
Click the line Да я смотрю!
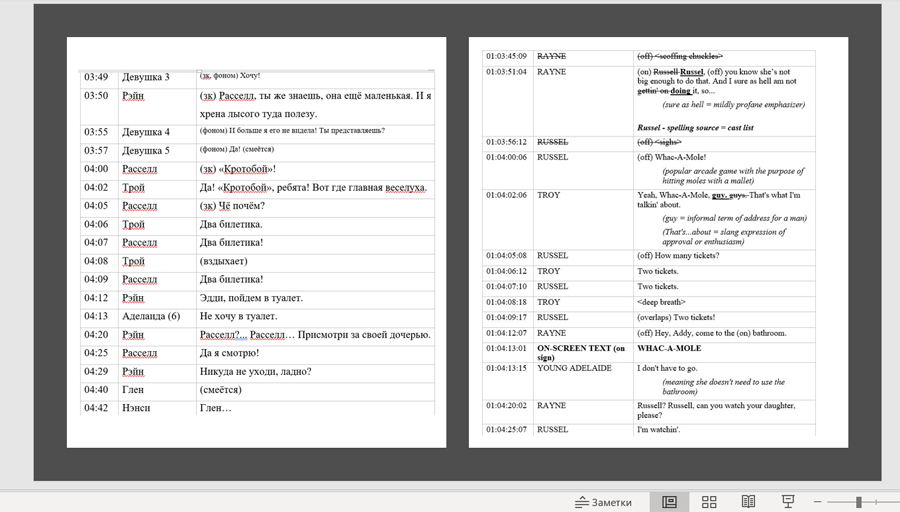click(229, 353)
